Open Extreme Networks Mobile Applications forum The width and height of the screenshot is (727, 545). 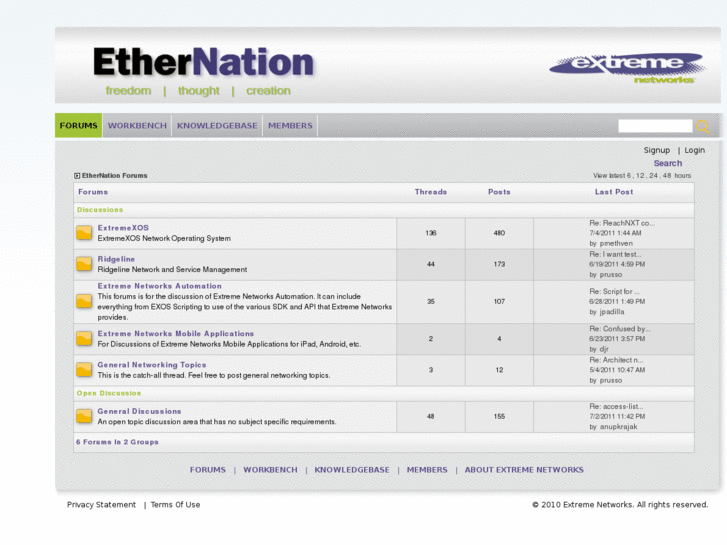click(176, 333)
